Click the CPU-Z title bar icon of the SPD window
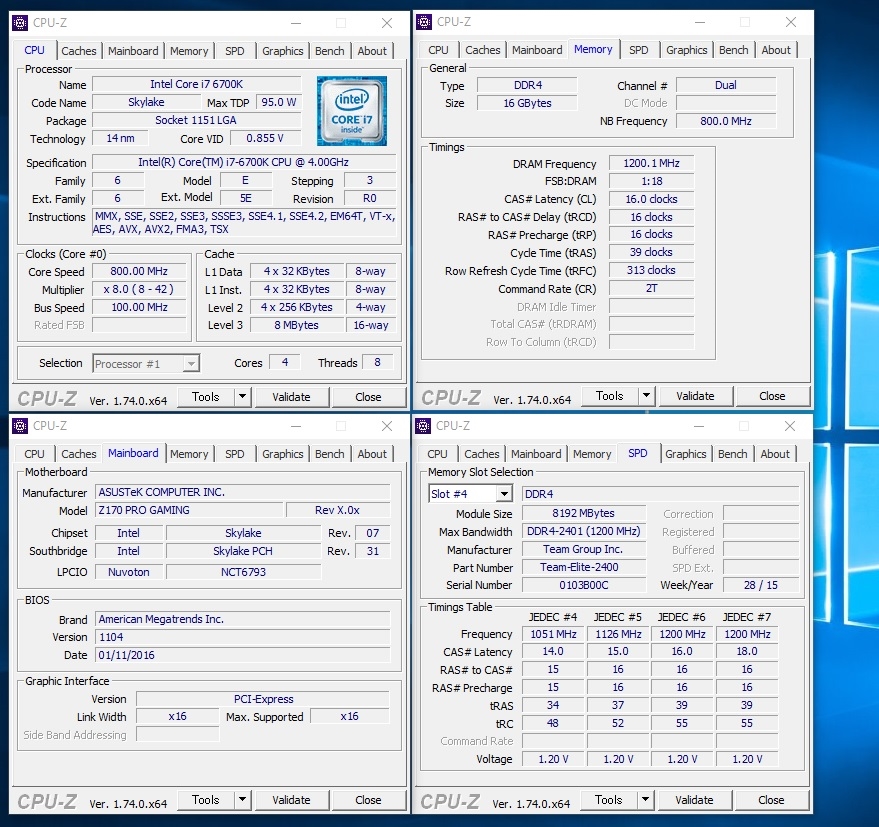The width and height of the screenshot is (879, 827). pyautogui.click(x=422, y=425)
